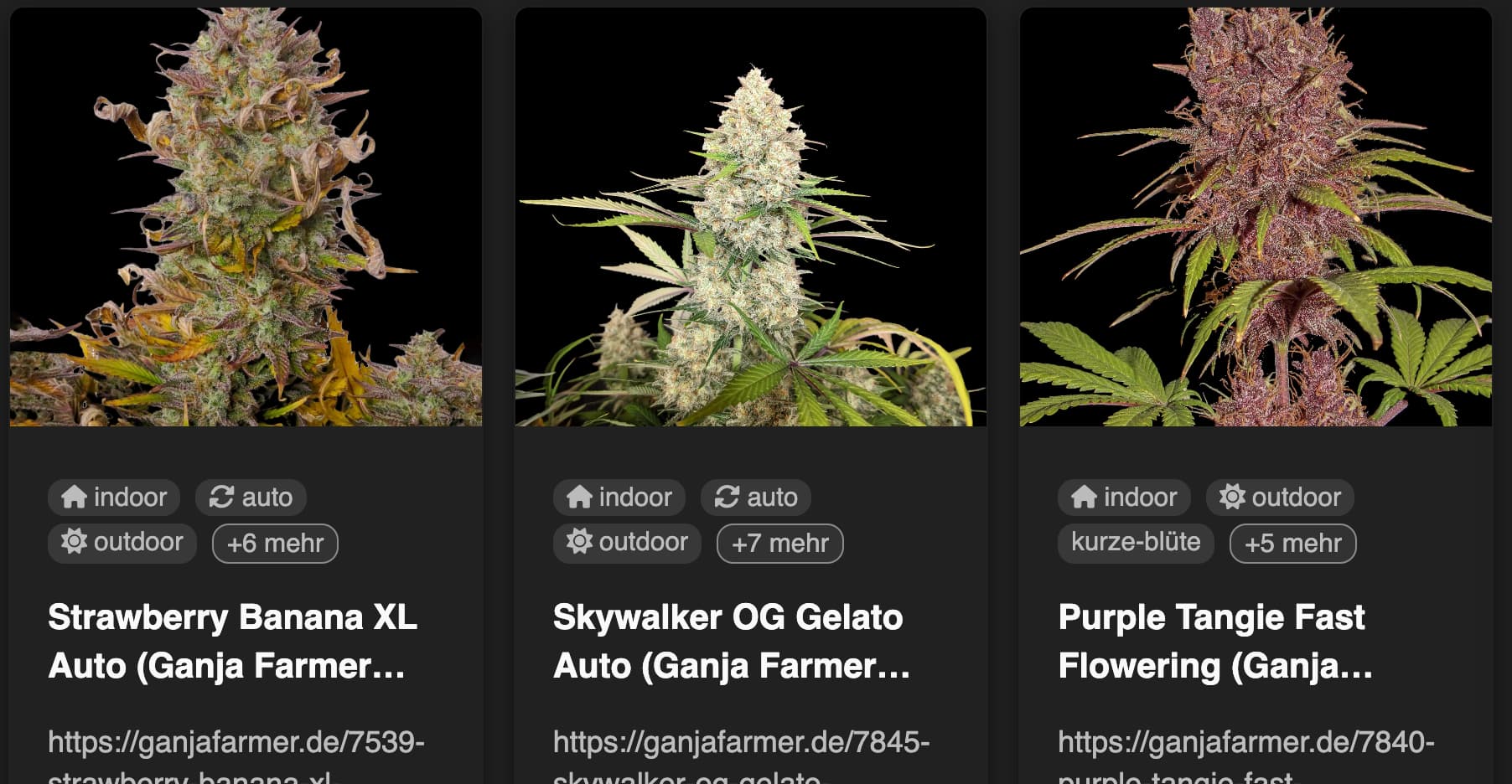Expand the +7 mehr tags on Skywalker OG card
The height and width of the screenshot is (784, 1512).
click(x=780, y=543)
